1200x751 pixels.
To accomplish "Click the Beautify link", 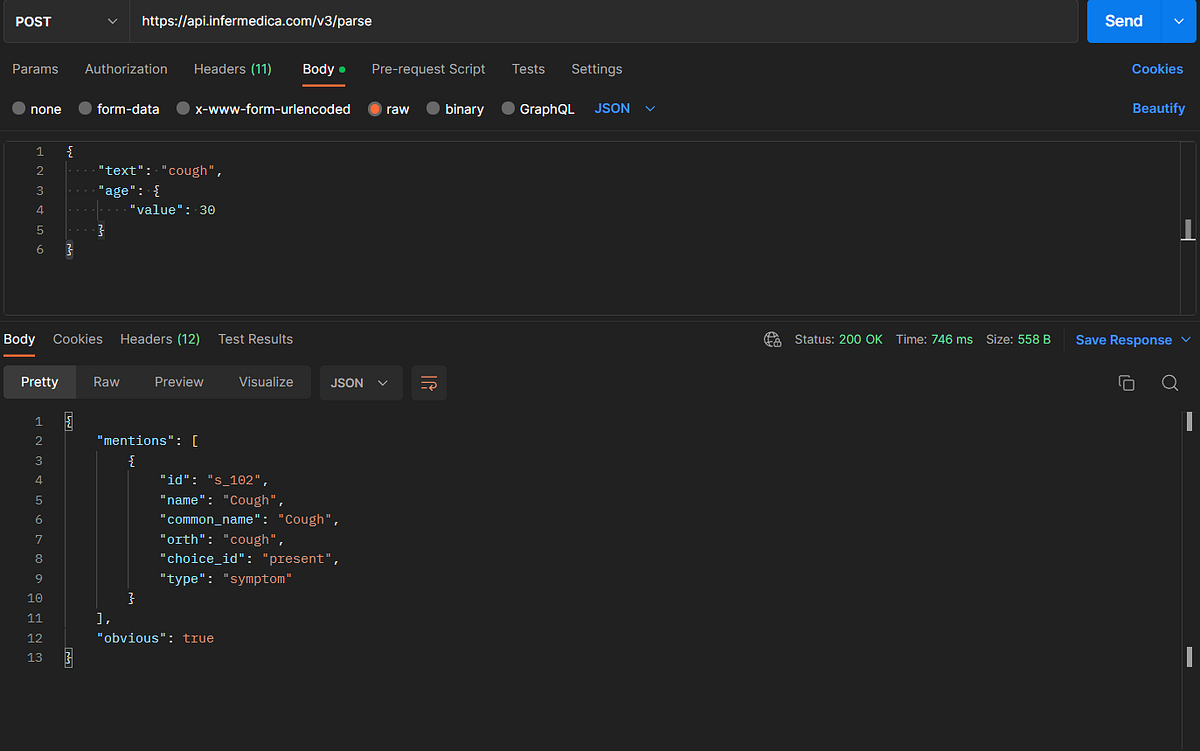I will click(1158, 108).
